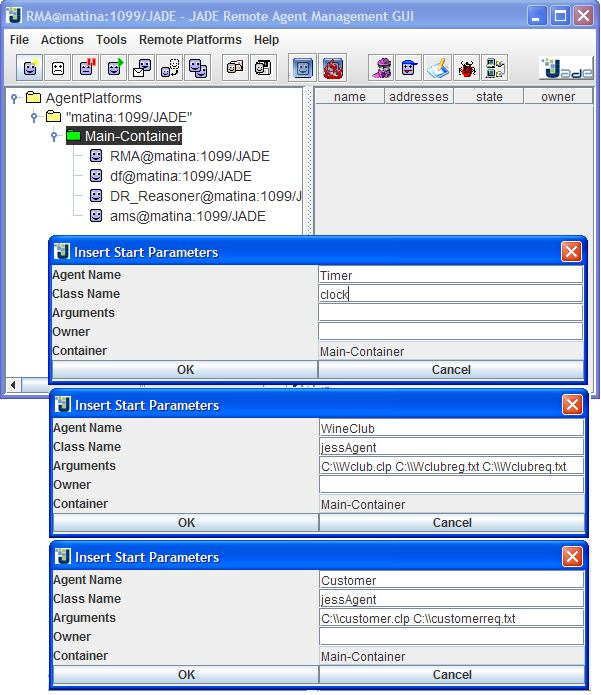Click the 'addresses' column header
601x695 pixels.
click(419, 97)
